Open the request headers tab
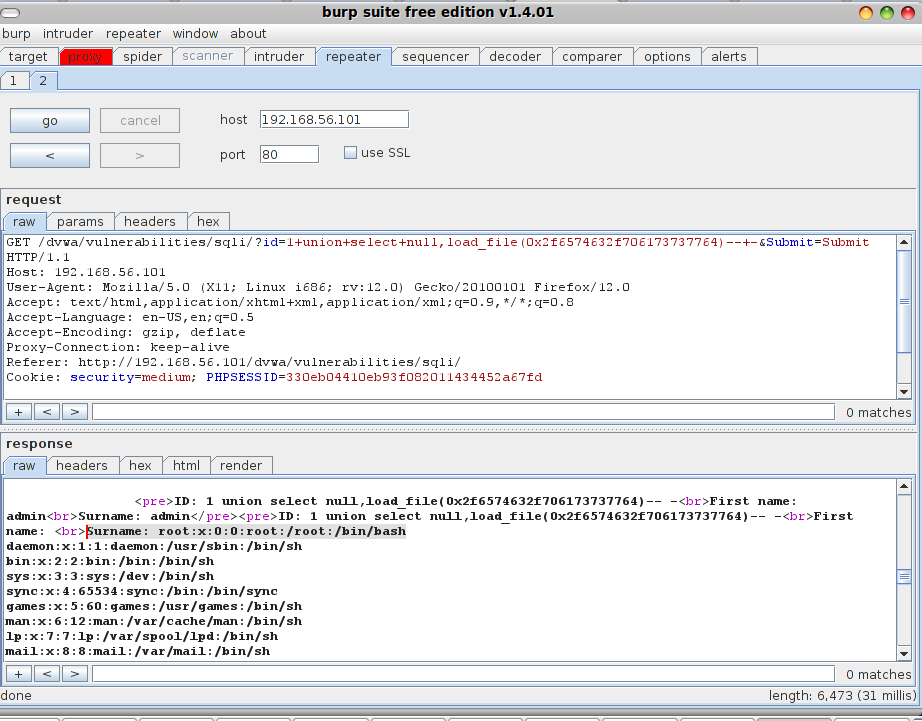Image resolution: width=922 pixels, height=721 pixels. point(149,222)
